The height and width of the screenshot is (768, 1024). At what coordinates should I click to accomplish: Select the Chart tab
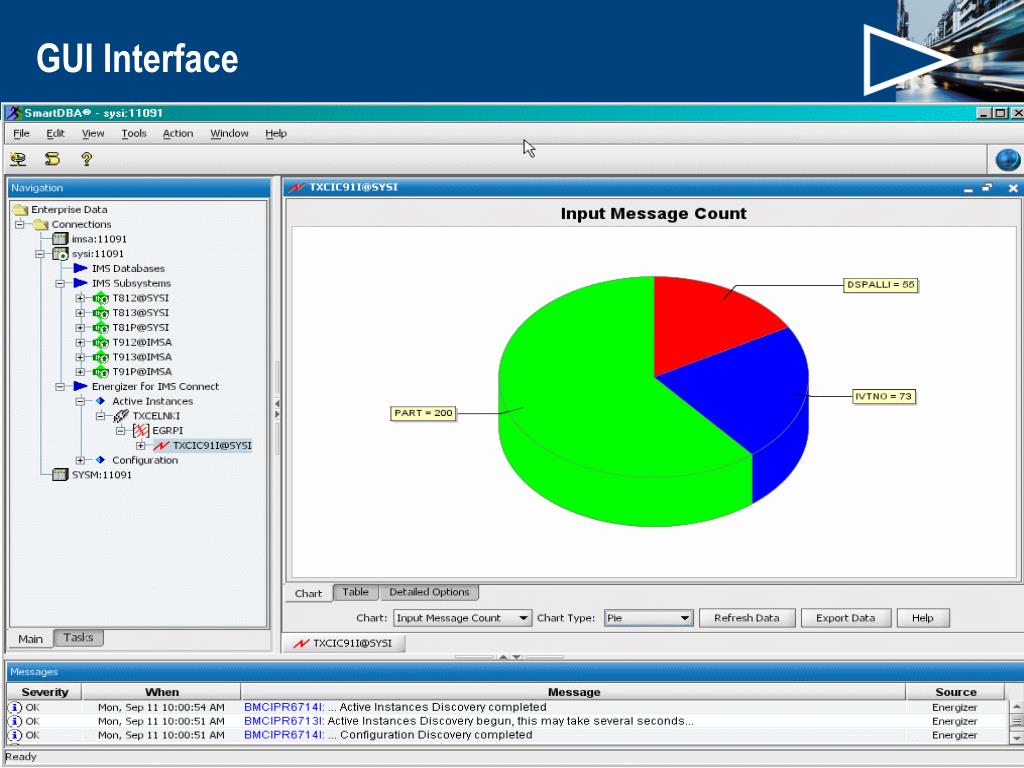point(308,593)
